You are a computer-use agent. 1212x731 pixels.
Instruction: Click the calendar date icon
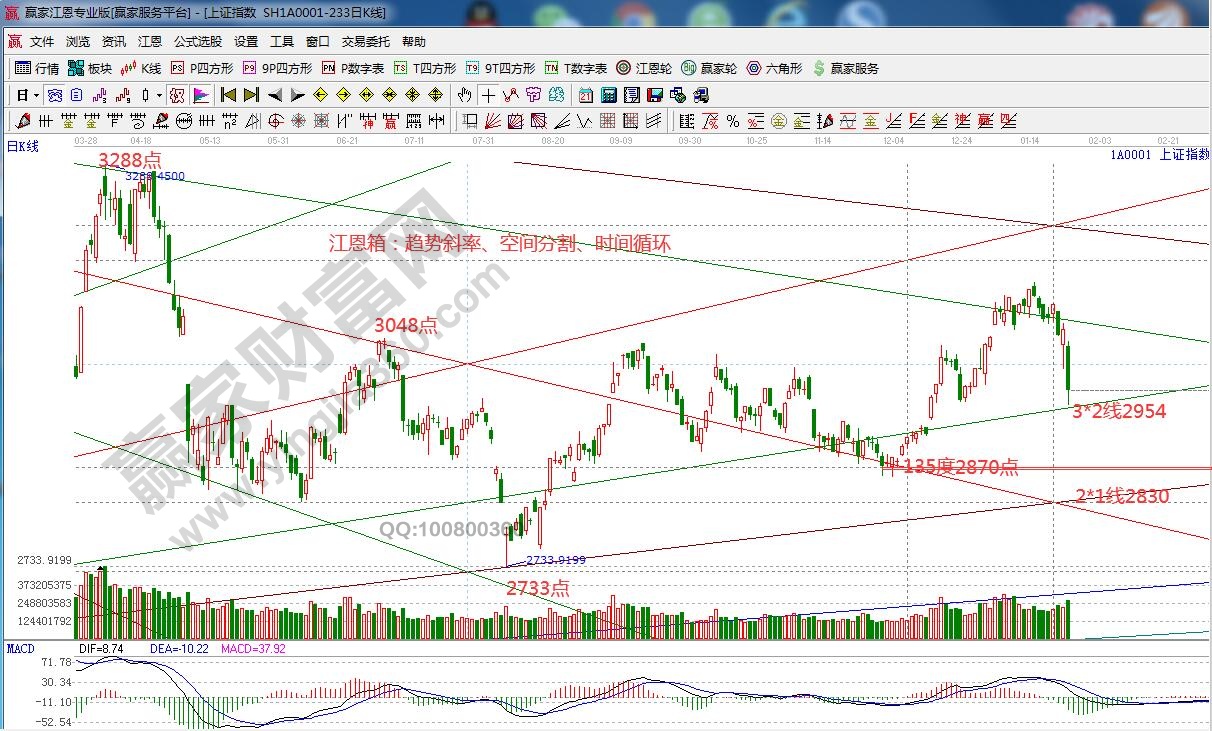(x=585, y=96)
